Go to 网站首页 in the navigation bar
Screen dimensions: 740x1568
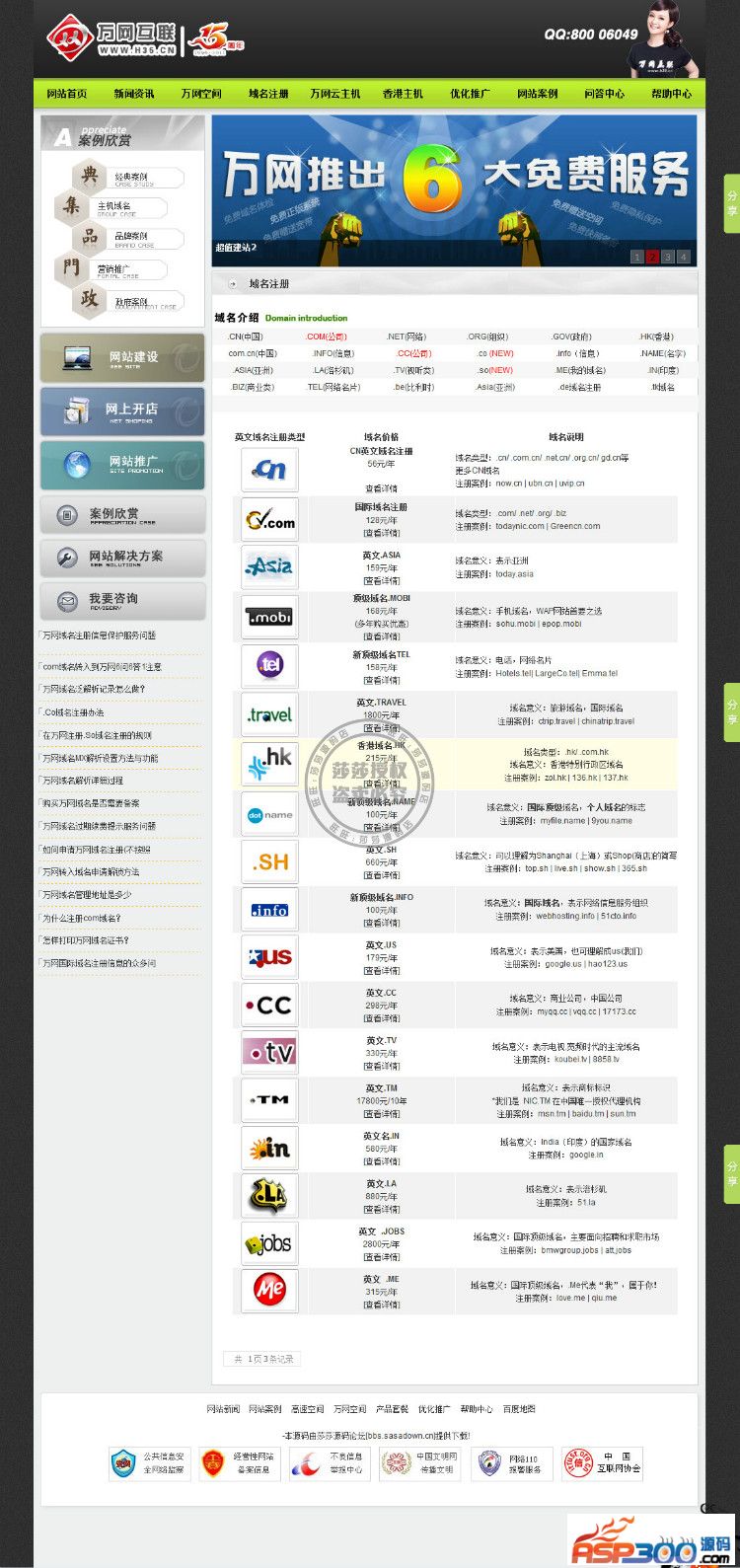[67, 94]
